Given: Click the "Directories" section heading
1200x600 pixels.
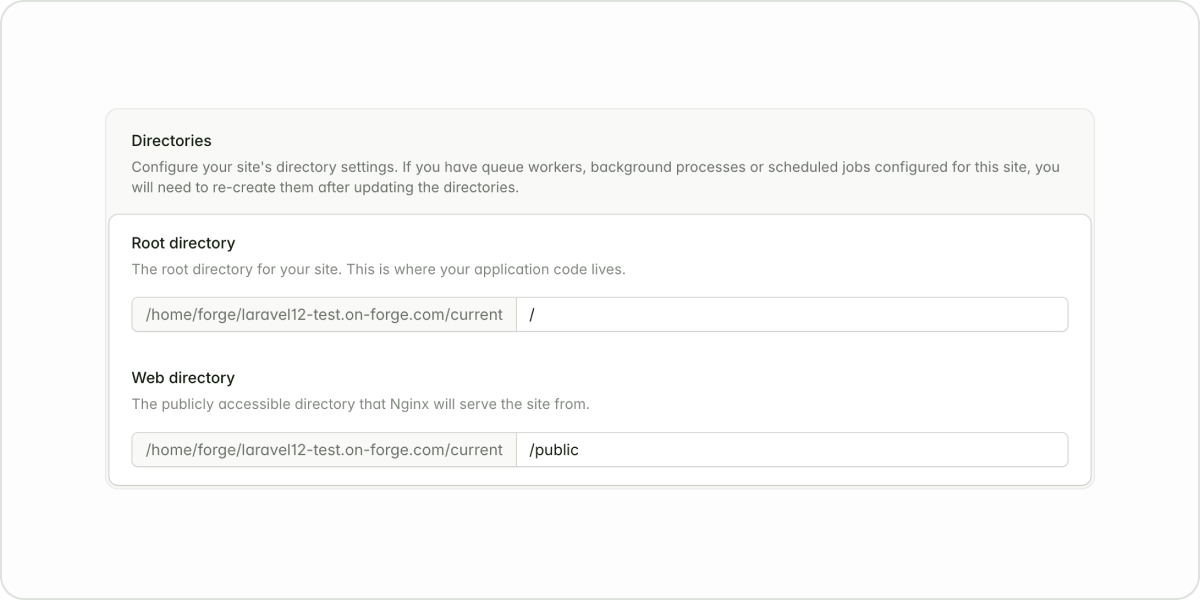Looking at the screenshot, I should point(171,141).
